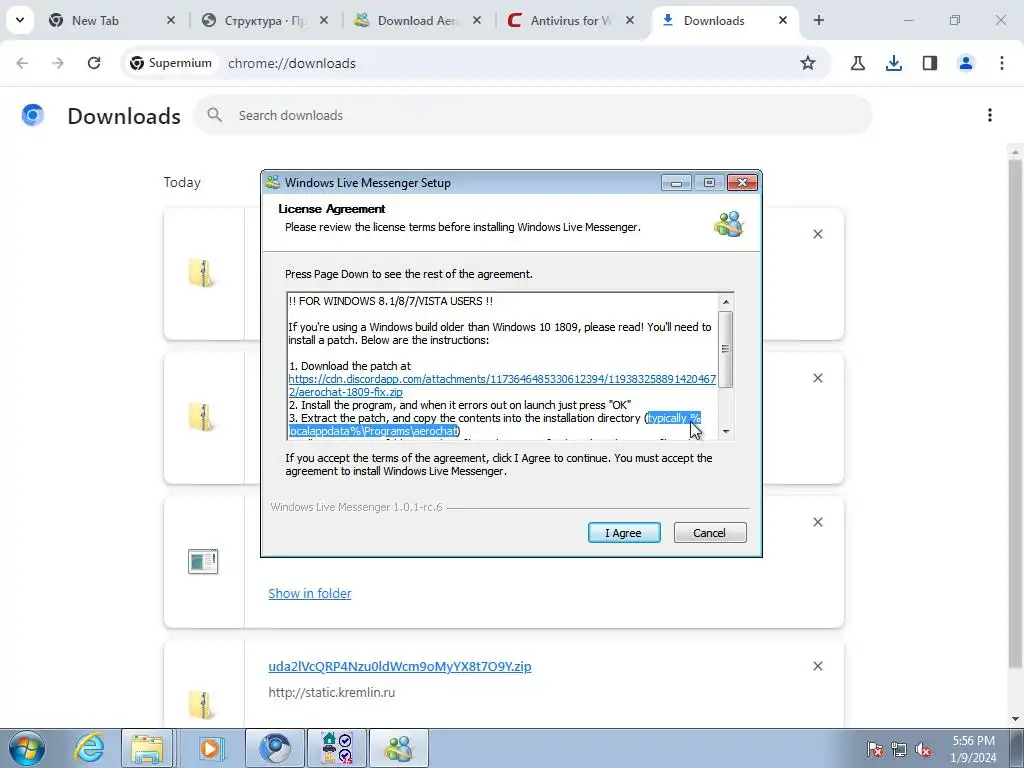This screenshot has height=768, width=1024.
Task: Go back with the back arrow
Action: tap(22, 63)
